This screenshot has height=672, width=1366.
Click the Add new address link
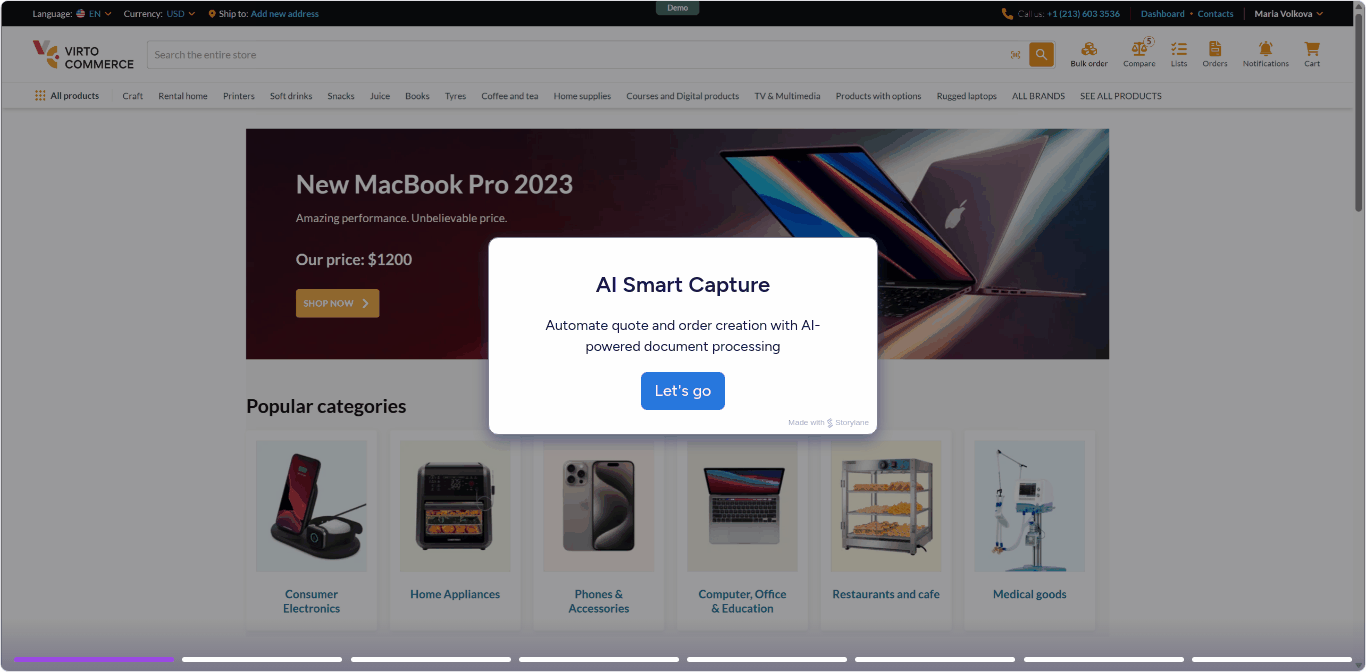[x=285, y=14]
